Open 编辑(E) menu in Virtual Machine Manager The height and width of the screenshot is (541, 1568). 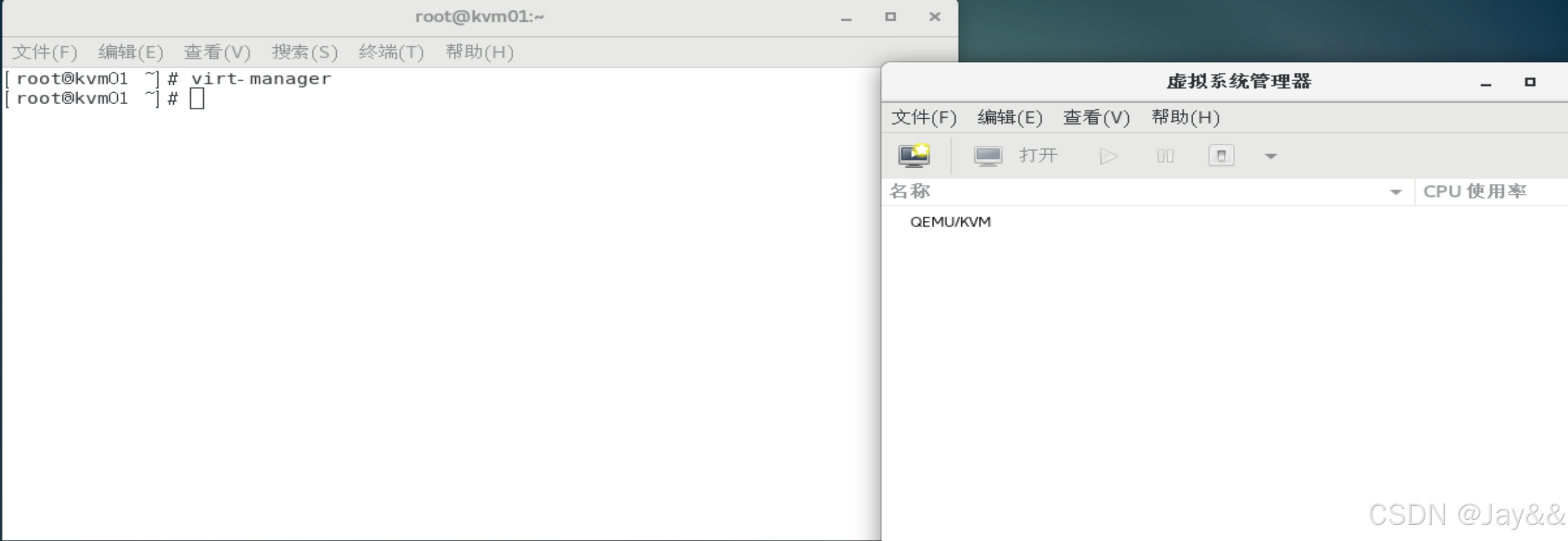click(1010, 117)
